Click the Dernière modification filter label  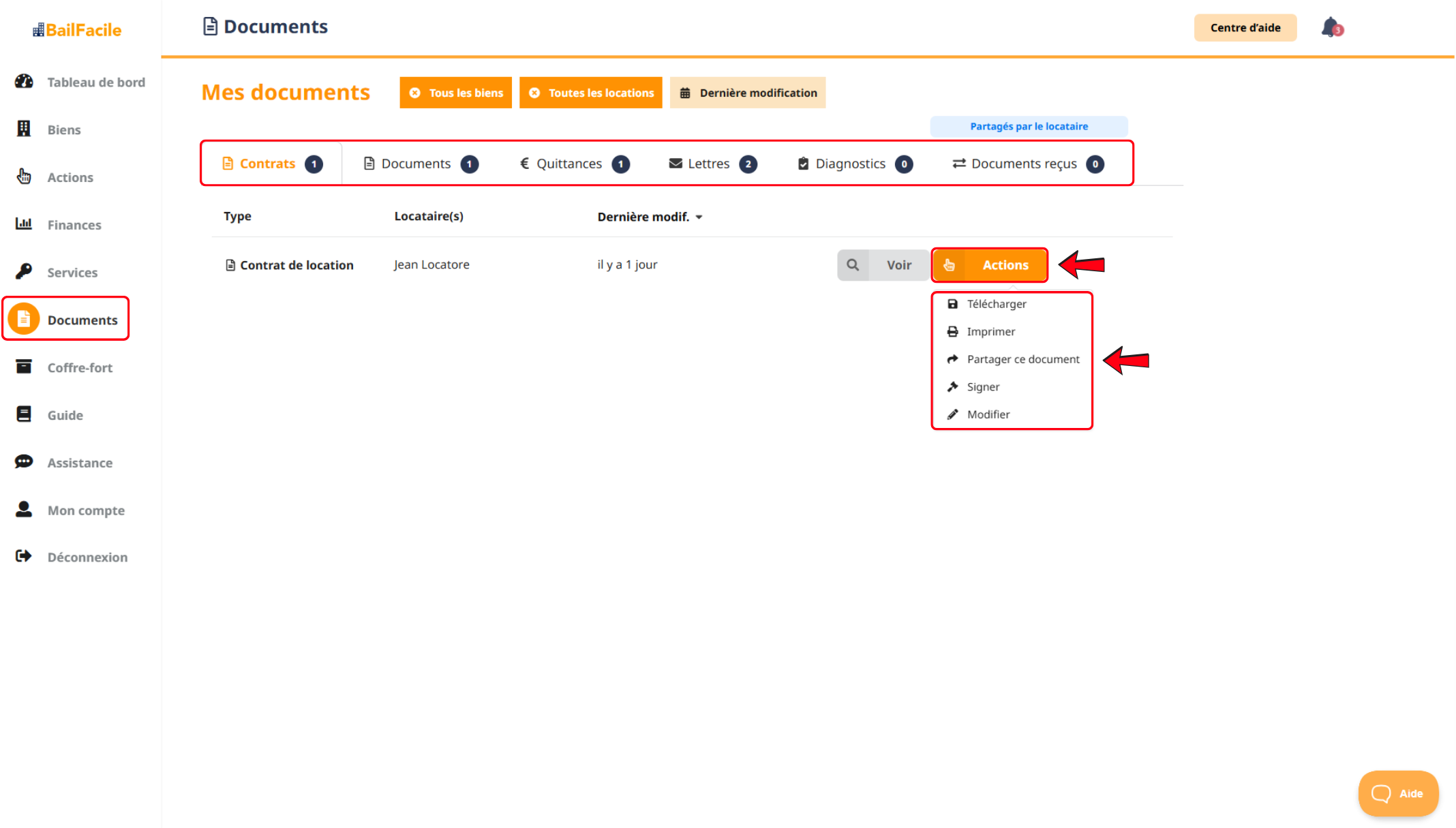pos(758,93)
